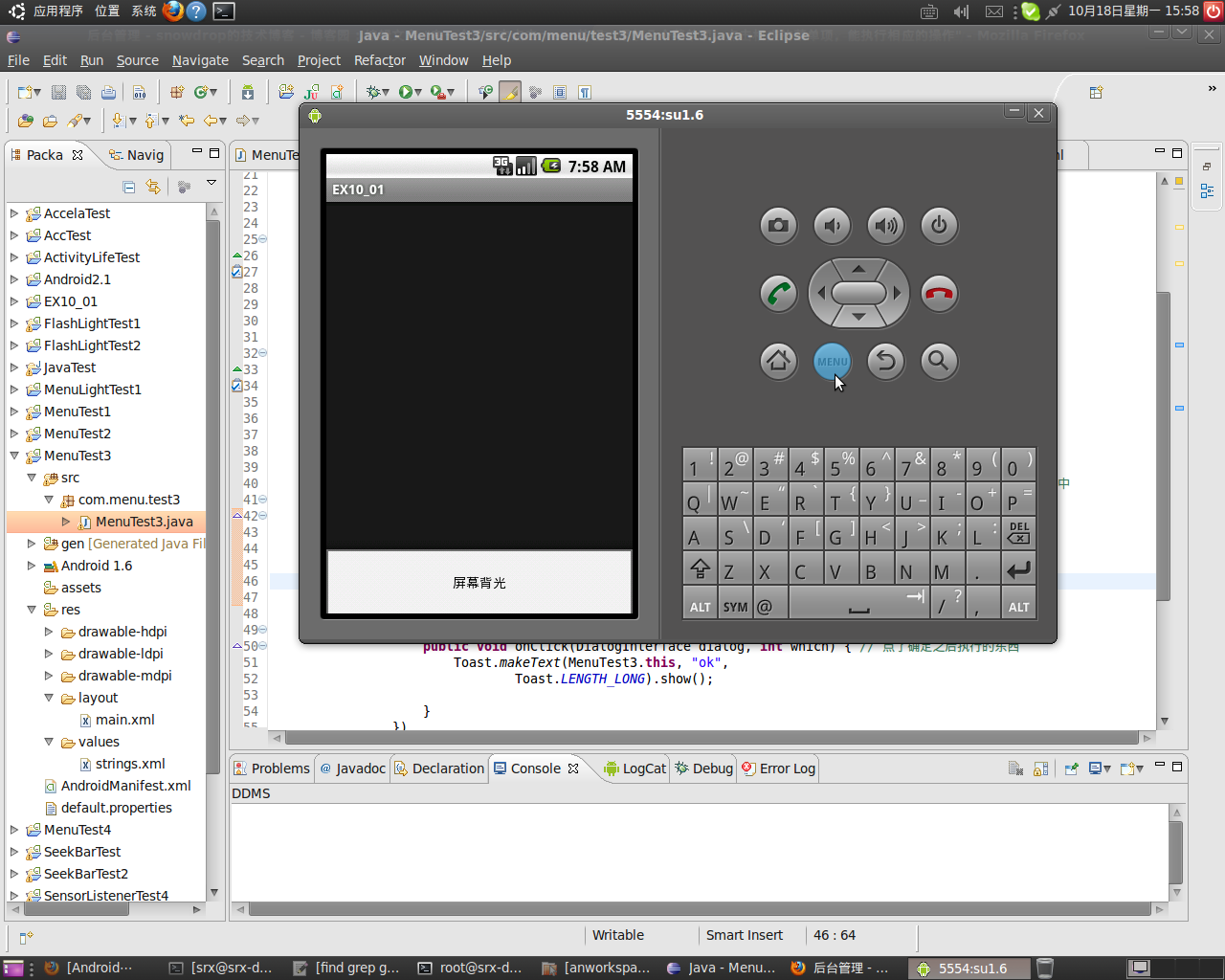The height and width of the screenshot is (980, 1225).
Task: Start debugging with the bug Debug icon
Action: point(373,92)
